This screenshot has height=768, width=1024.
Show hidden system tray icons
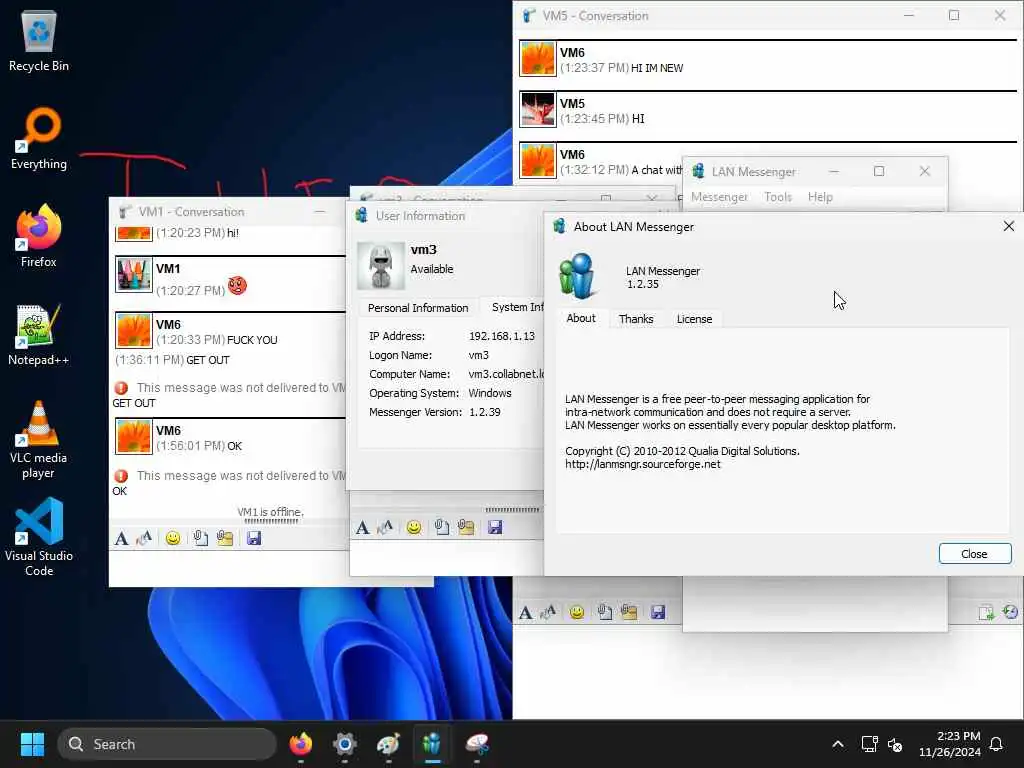point(838,744)
